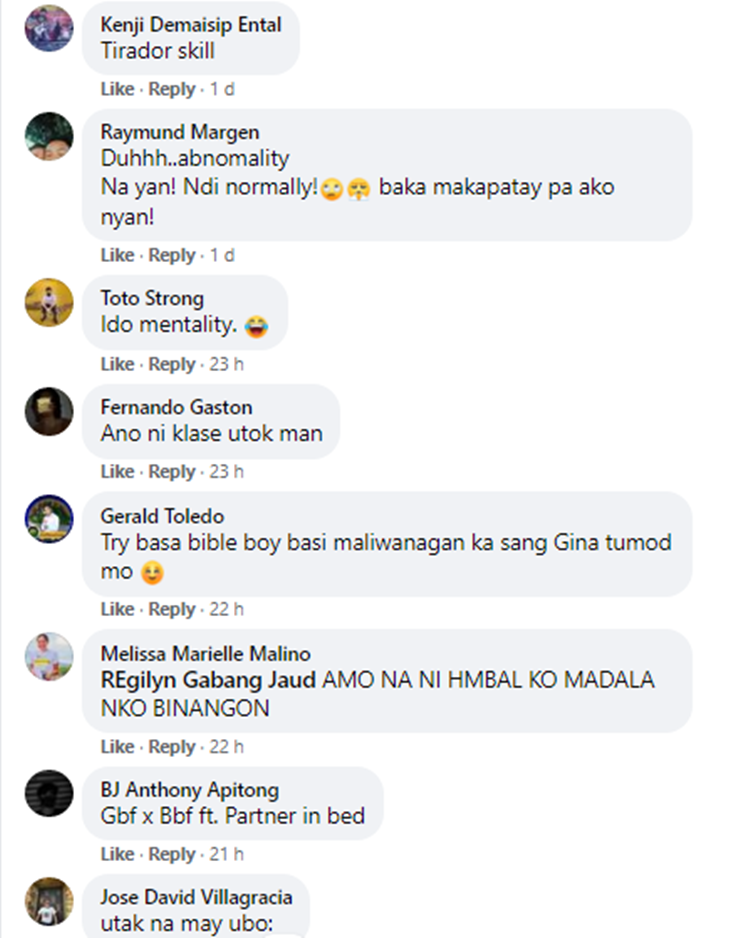Open Fernando Gaston's name link

(176, 407)
